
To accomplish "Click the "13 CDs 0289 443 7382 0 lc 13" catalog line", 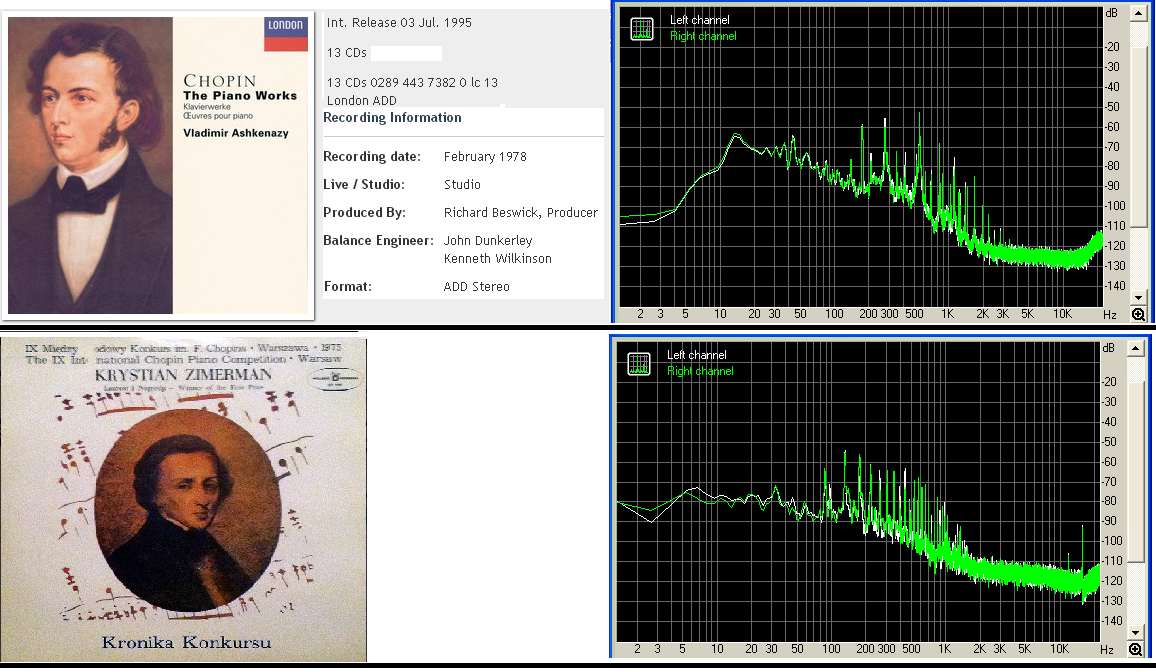I will click(x=412, y=83).
